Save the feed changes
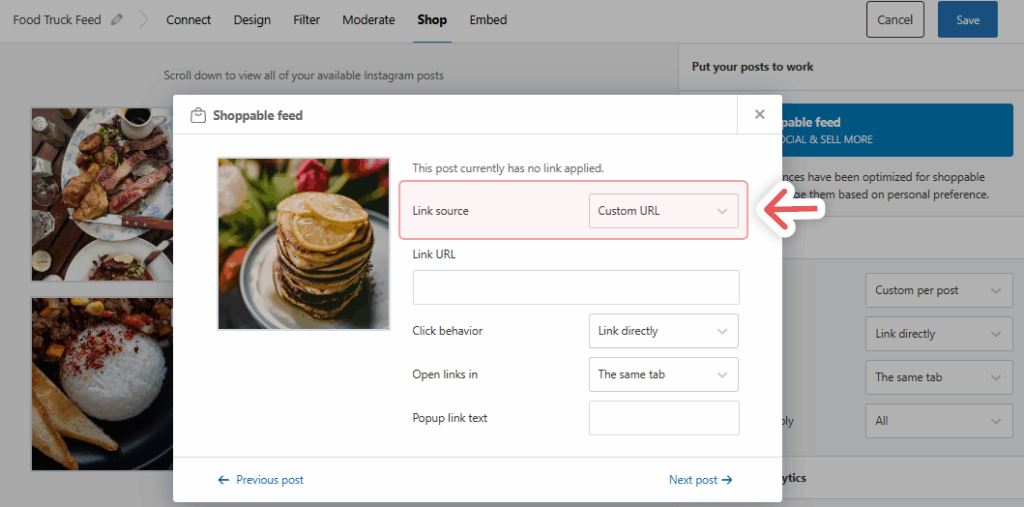 [x=967, y=20]
